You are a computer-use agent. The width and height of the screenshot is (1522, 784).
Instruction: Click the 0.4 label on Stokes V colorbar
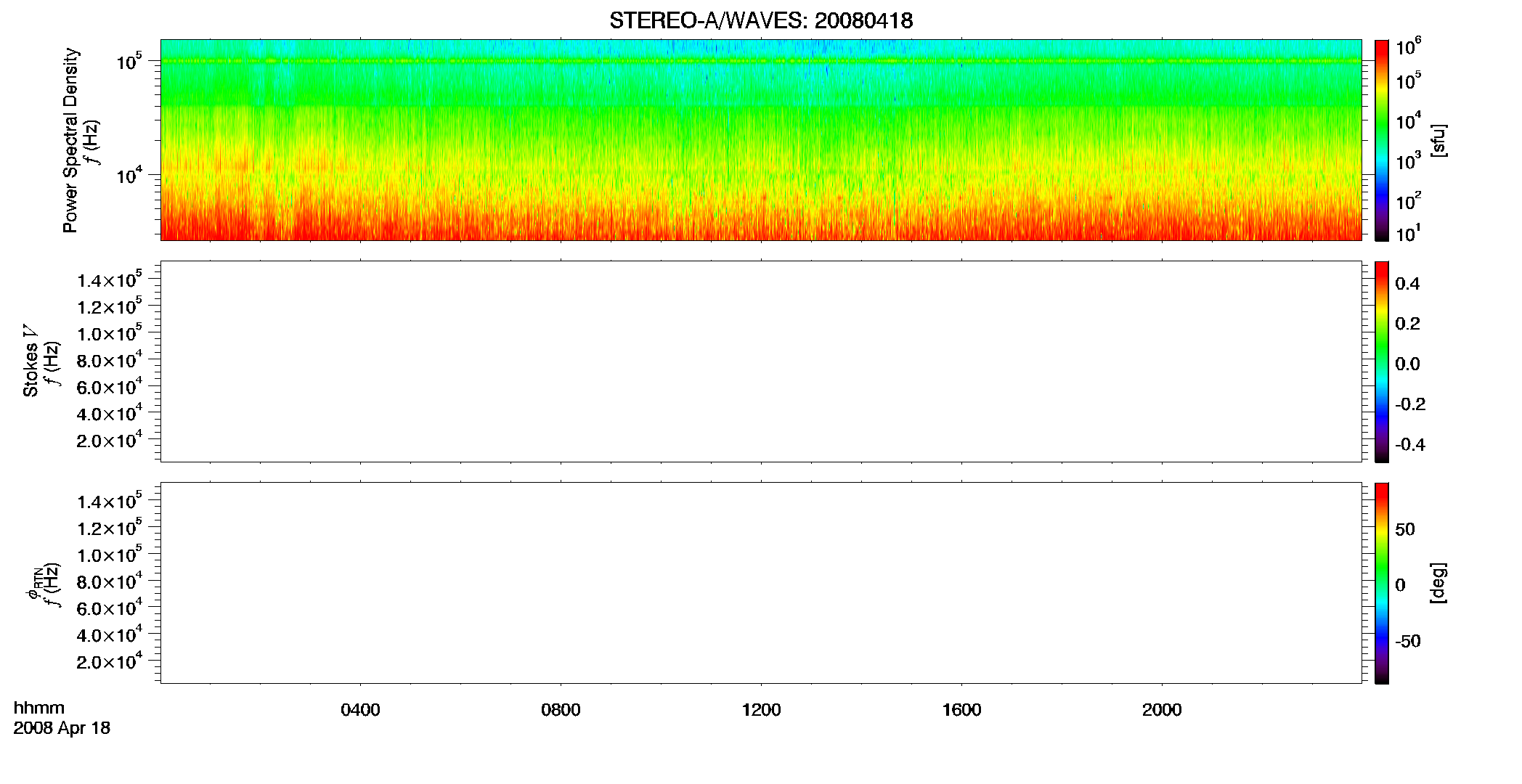pos(1407,284)
